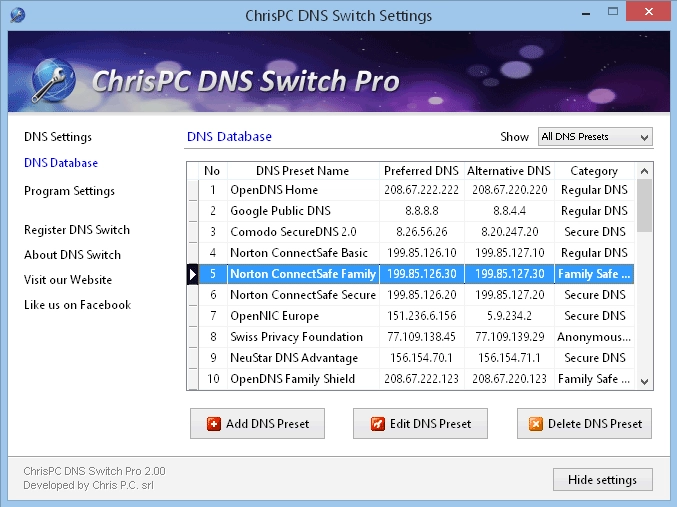Select DNS Database in the sidebar
Image resolution: width=677 pixels, height=507 pixels.
tap(61, 163)
